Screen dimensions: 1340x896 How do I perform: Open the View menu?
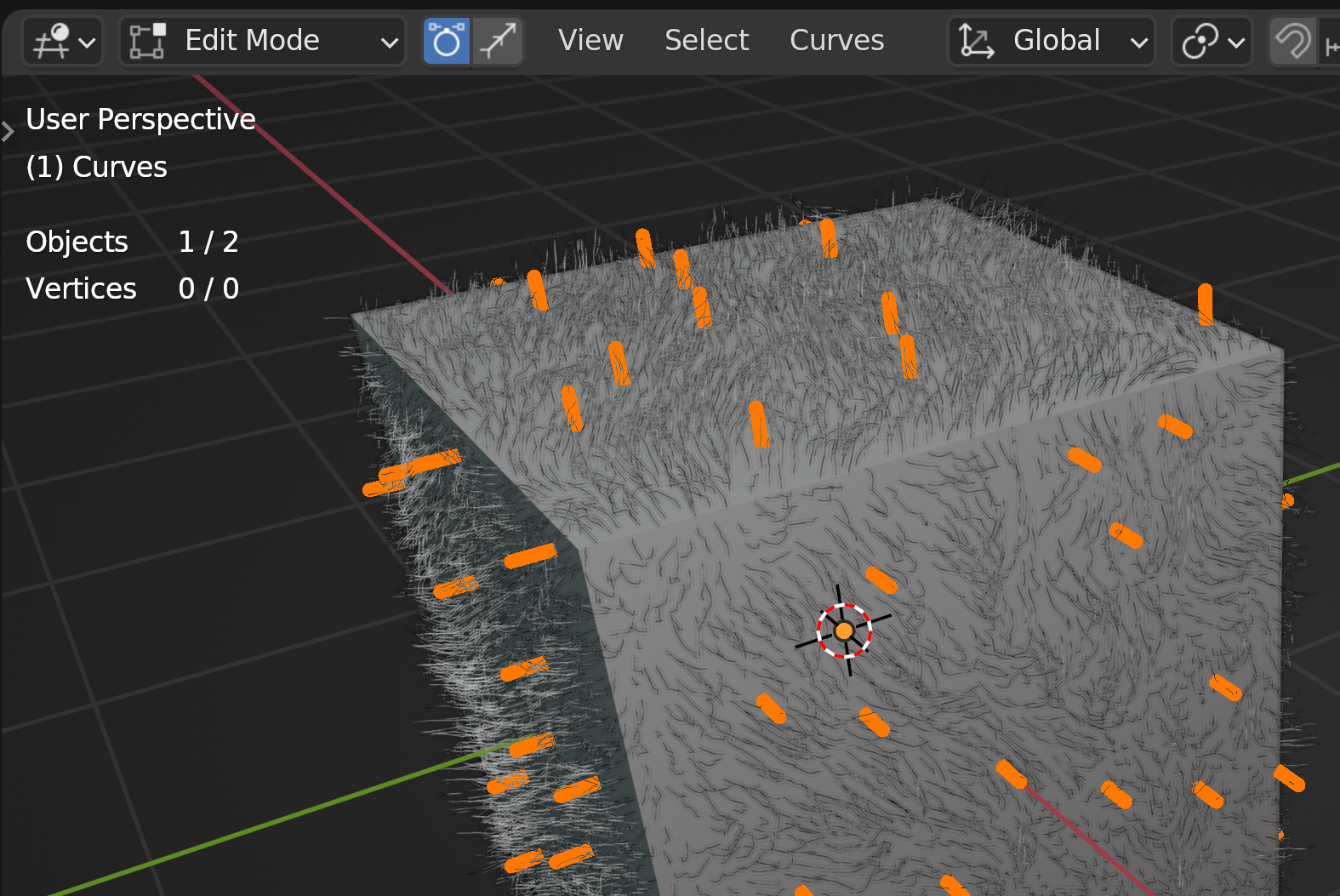(x=590, y=41)
